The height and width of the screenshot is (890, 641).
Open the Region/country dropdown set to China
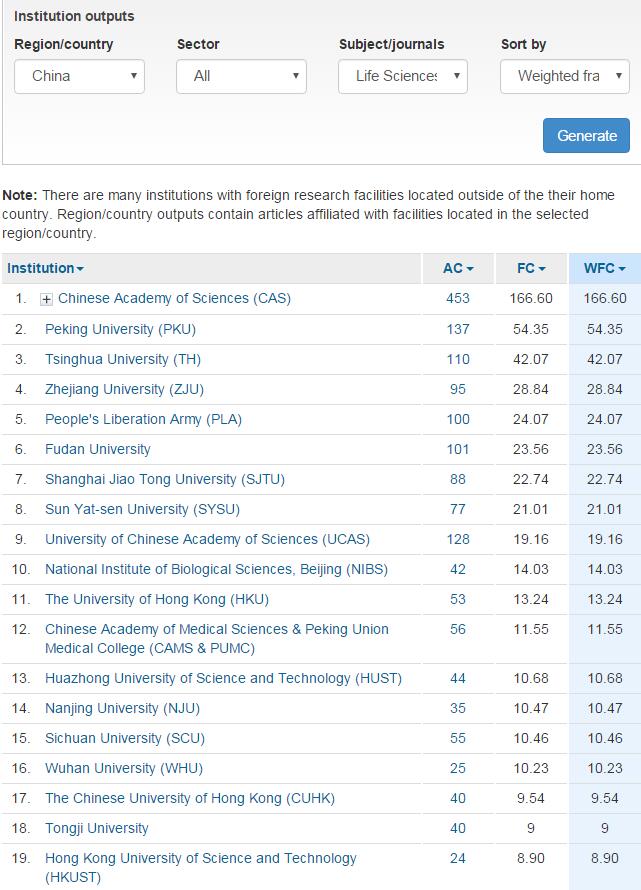tap(79, 76)
